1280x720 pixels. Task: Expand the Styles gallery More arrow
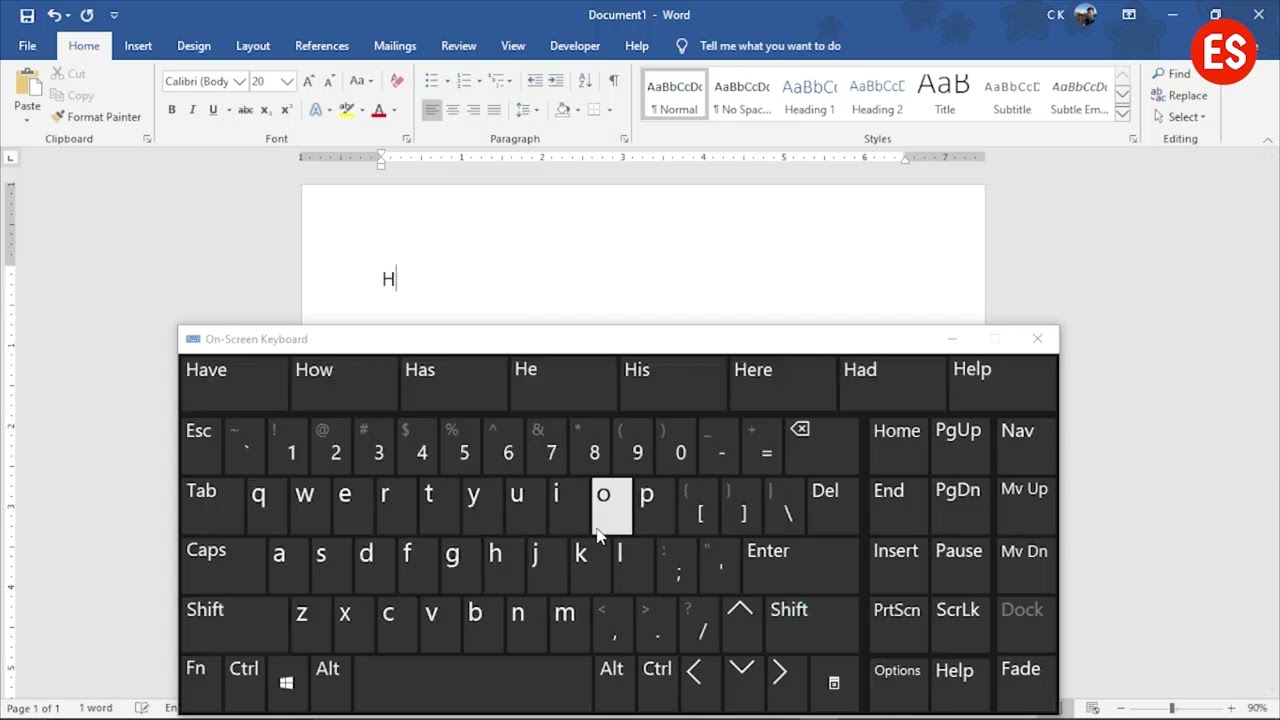pyautogui.click(x=1122, y=115)
